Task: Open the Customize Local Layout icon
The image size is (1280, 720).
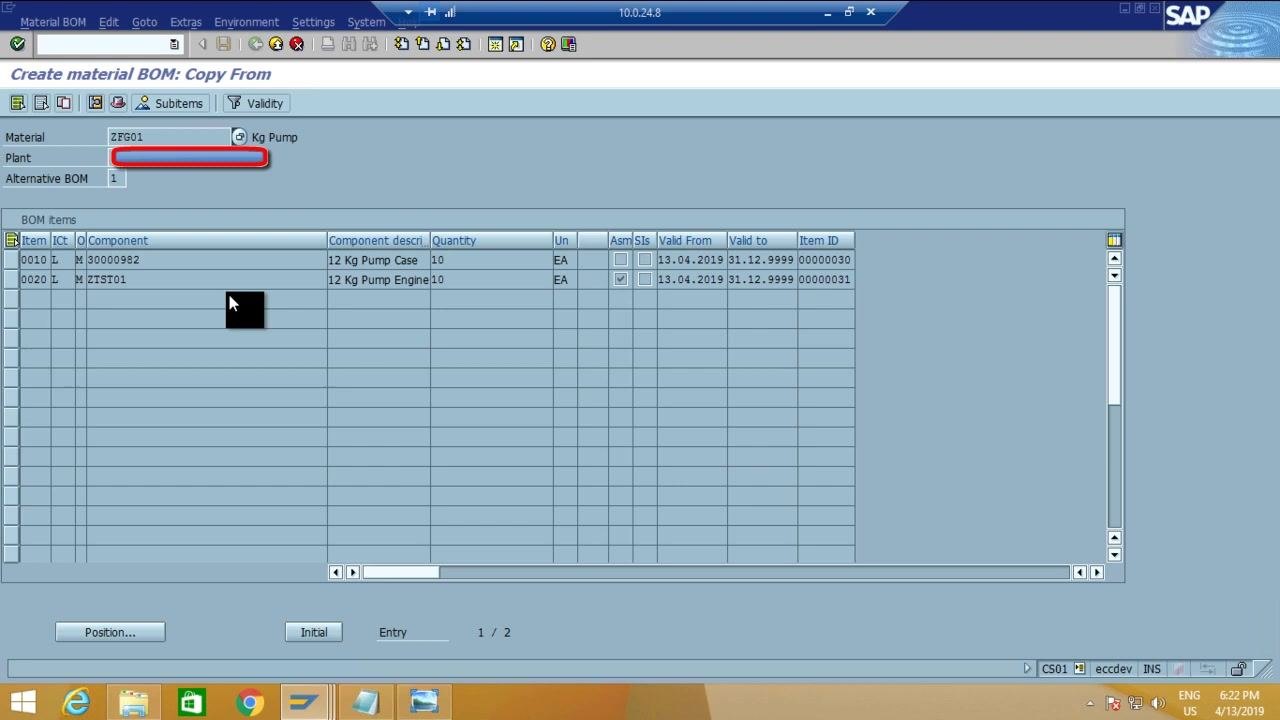Action: 569,44
